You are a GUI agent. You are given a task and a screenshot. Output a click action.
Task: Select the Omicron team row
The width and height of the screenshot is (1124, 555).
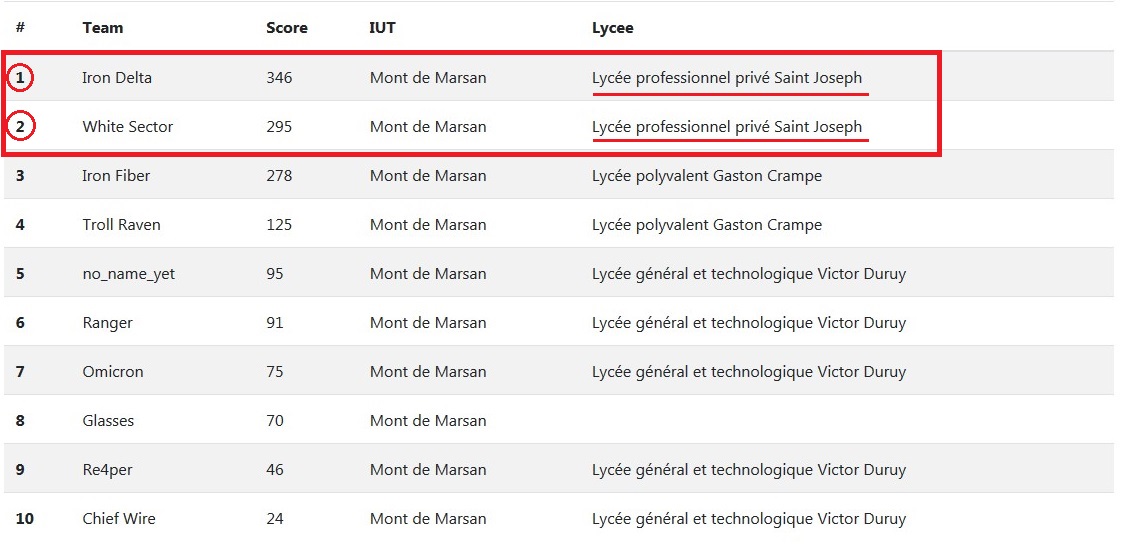[559, 371]
